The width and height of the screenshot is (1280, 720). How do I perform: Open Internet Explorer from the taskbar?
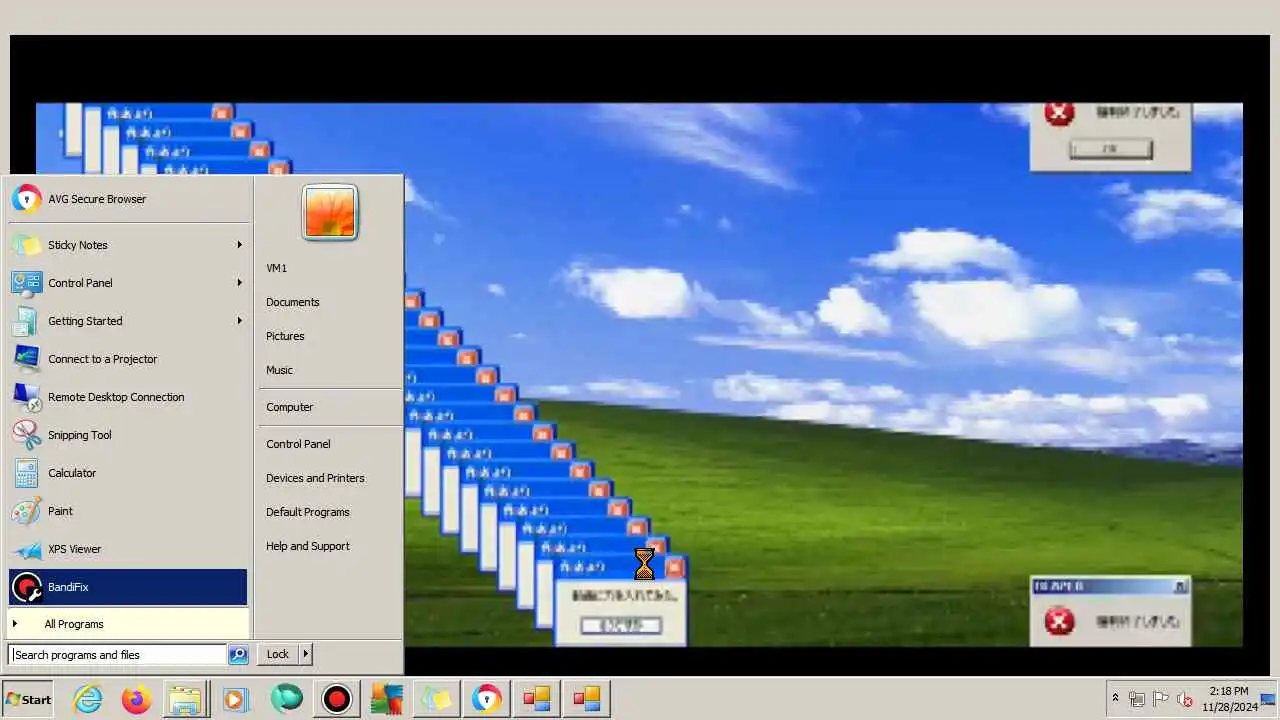click(87, 699)
